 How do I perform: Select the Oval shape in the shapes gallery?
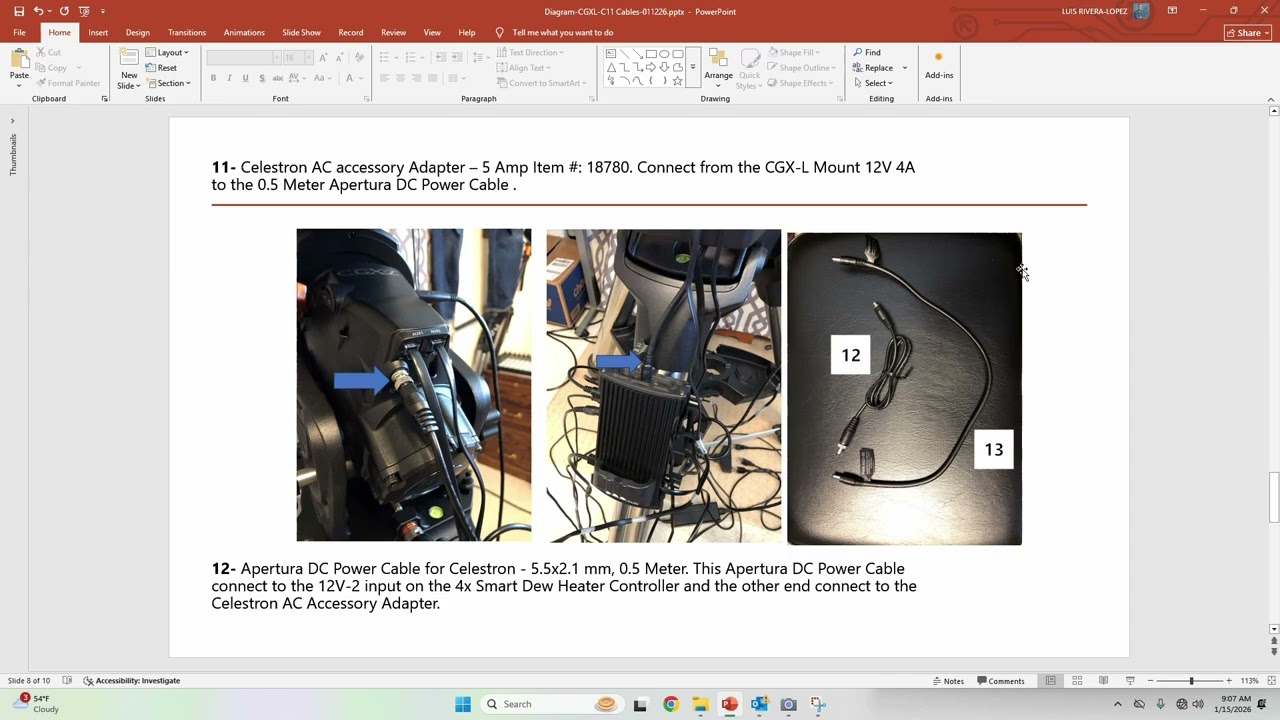[664, 54]
